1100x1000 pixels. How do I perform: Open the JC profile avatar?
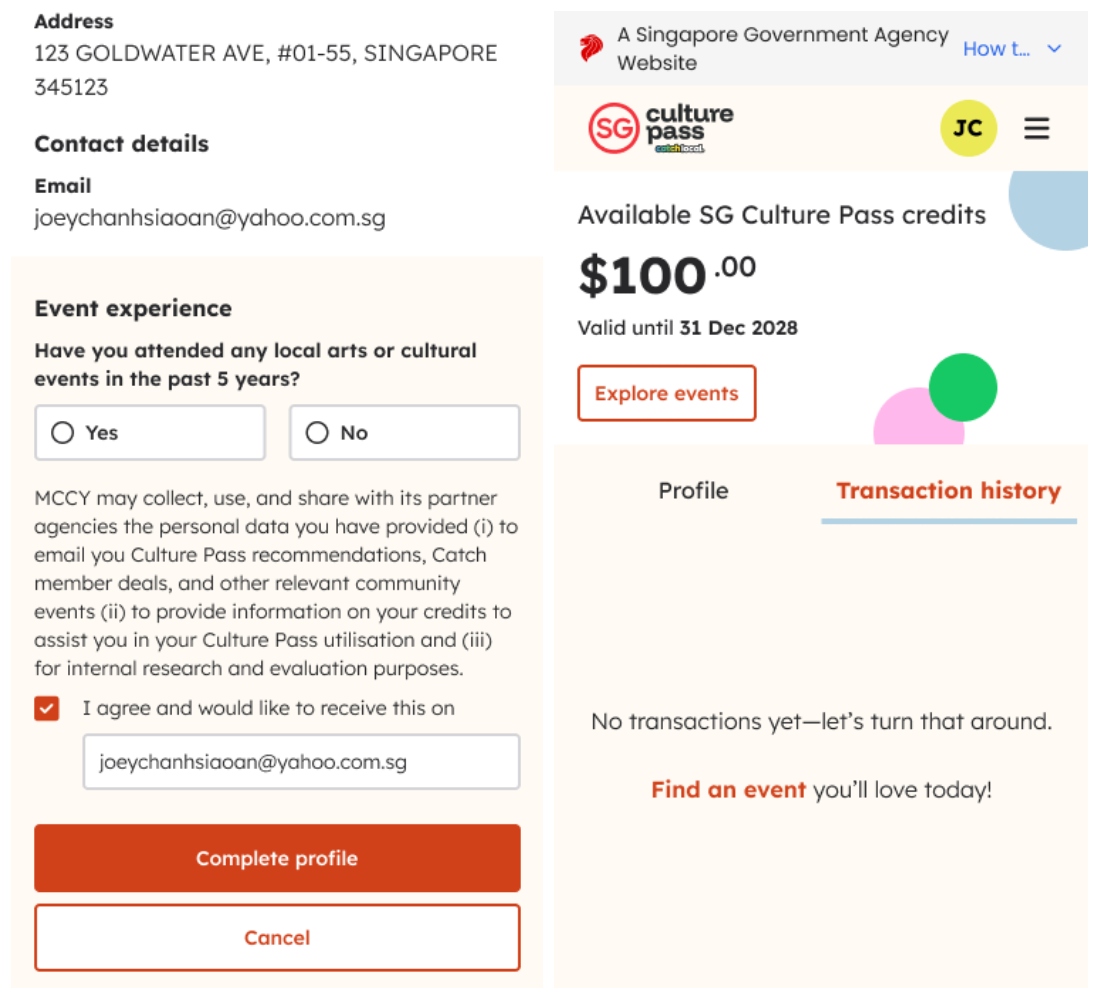click(967, 128)
